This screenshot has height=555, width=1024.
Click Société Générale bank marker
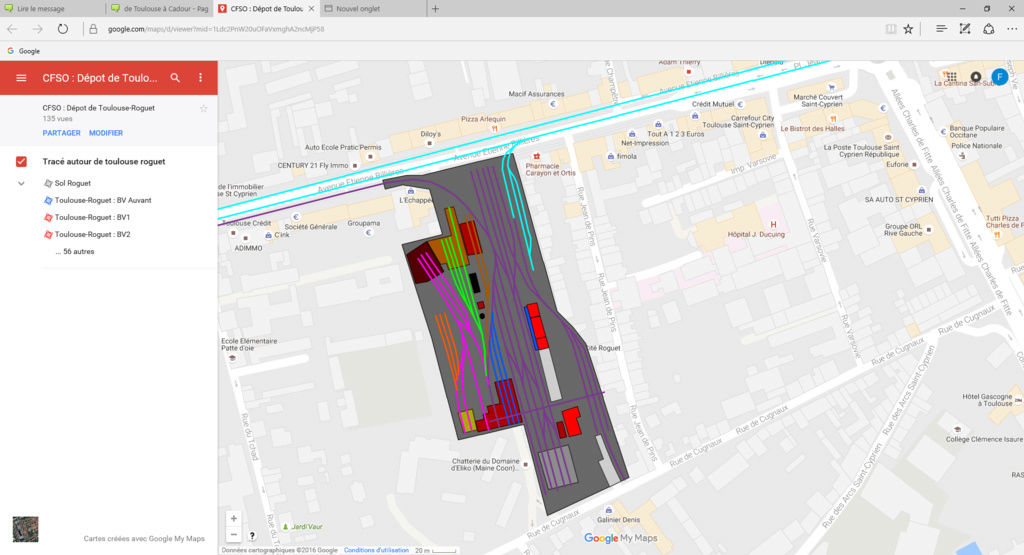(296, 217)
